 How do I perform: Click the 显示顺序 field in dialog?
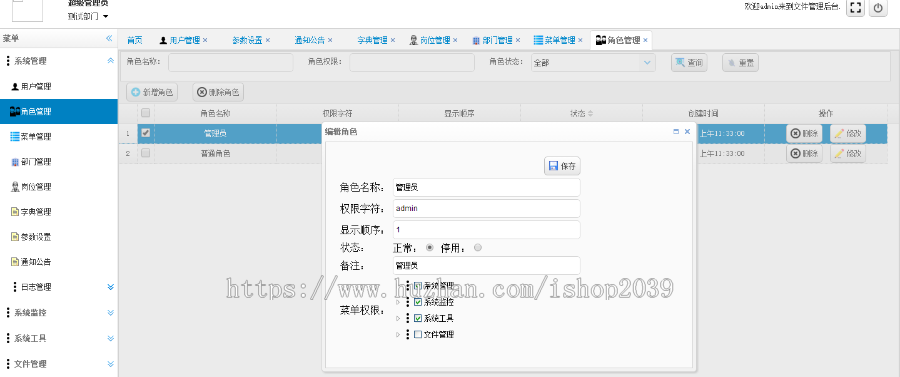point(487,230)
